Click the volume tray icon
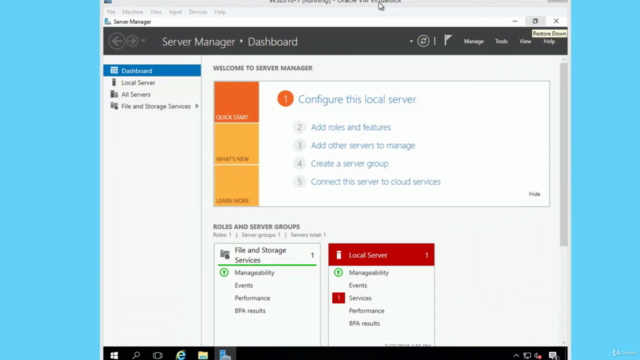 pyautogui.click(x=538, y=356)
